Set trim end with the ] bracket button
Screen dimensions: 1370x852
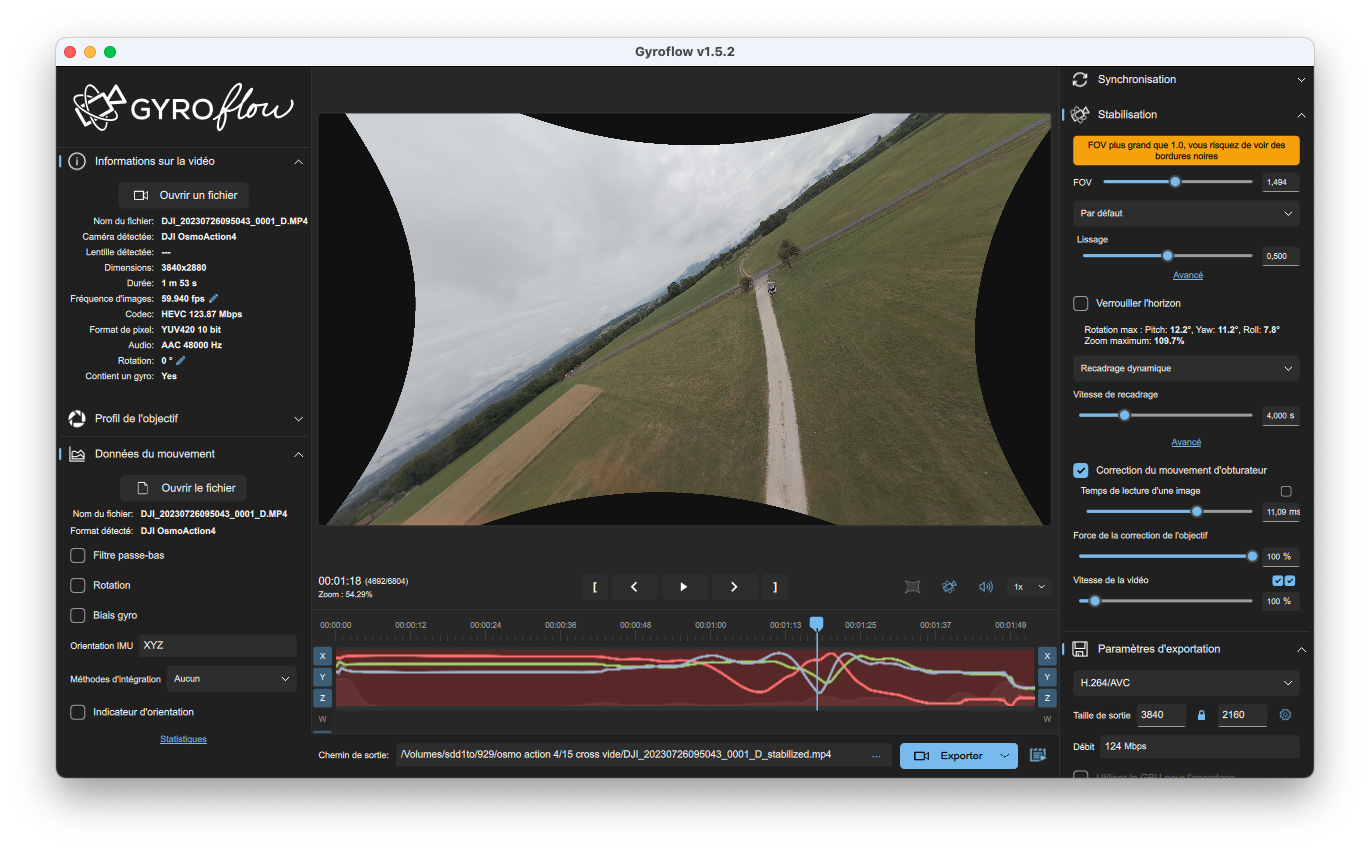tap(775, 587)
